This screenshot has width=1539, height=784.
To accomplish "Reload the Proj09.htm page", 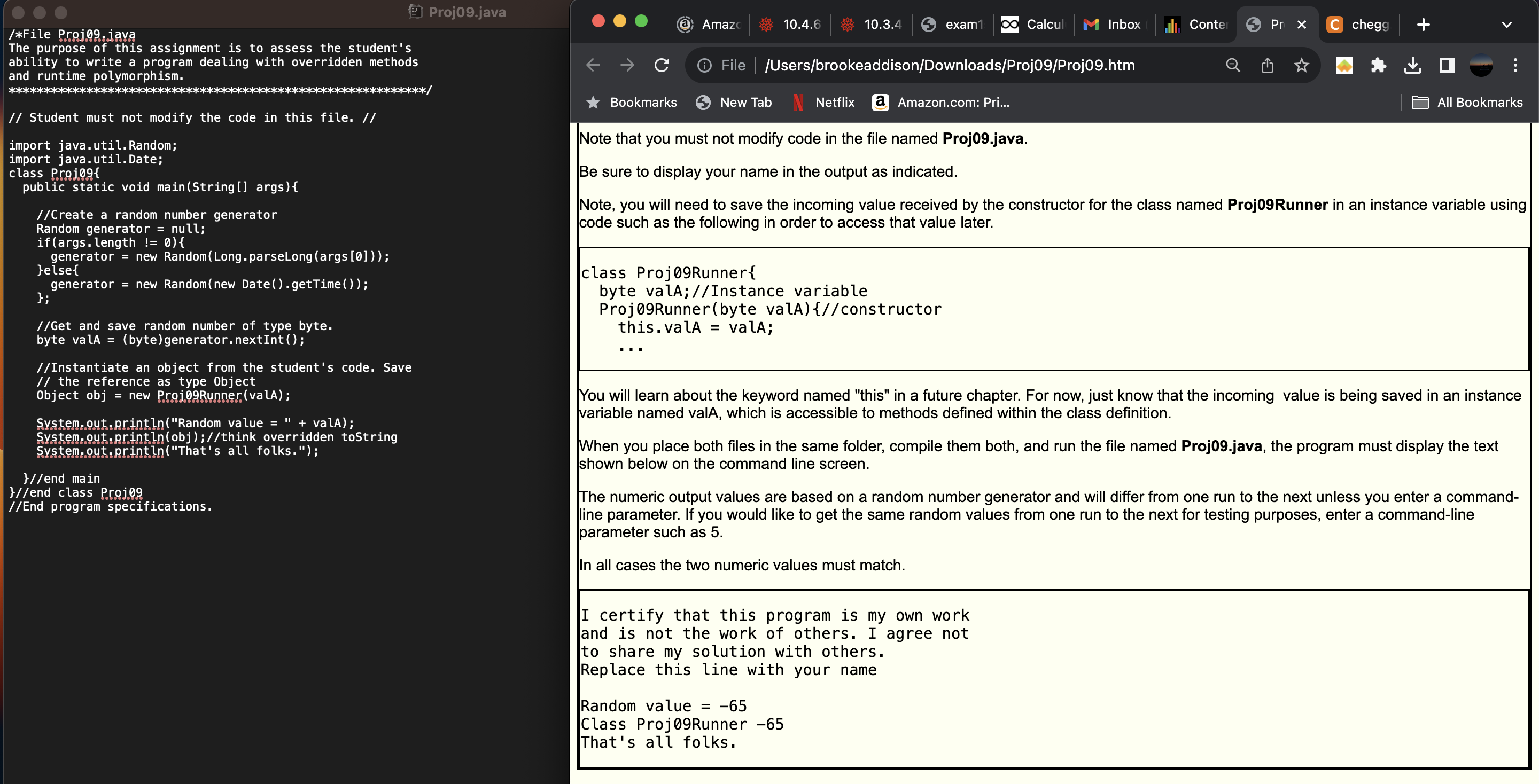I will pyautogui.click(x=662, y=65).
